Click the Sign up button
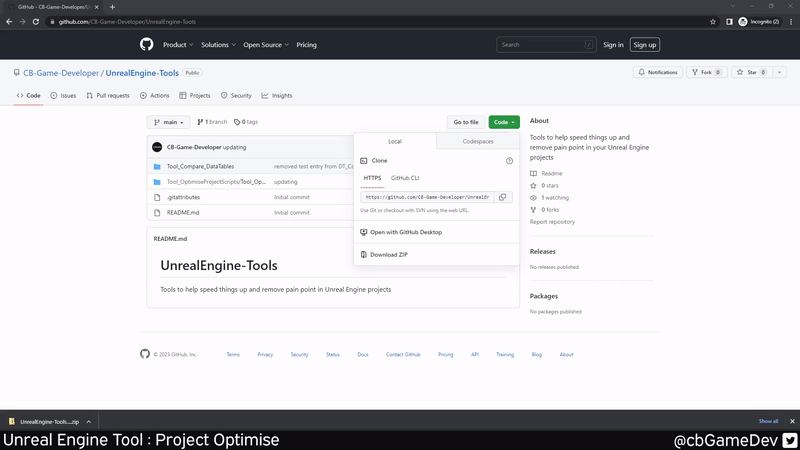The image size is (800, 450). [645, 45]
